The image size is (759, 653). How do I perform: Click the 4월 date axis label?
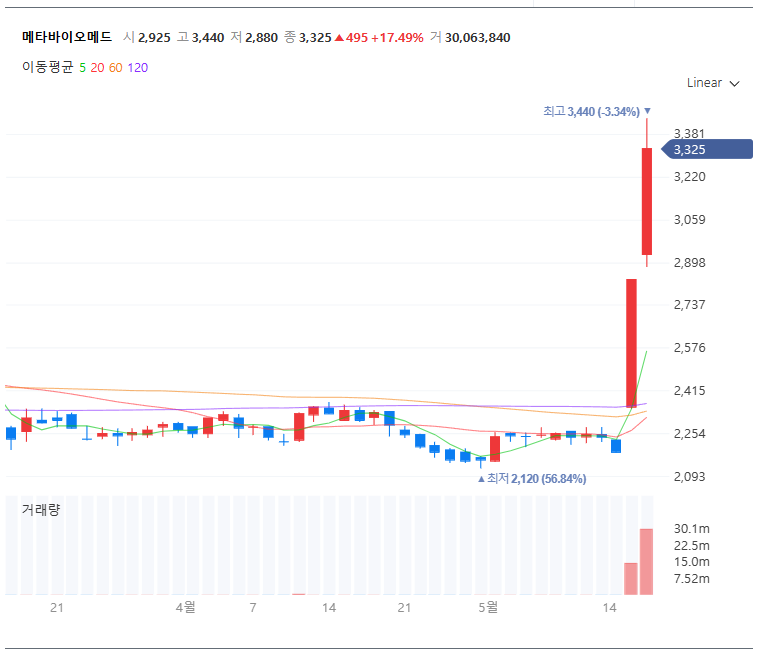point(185,607)
